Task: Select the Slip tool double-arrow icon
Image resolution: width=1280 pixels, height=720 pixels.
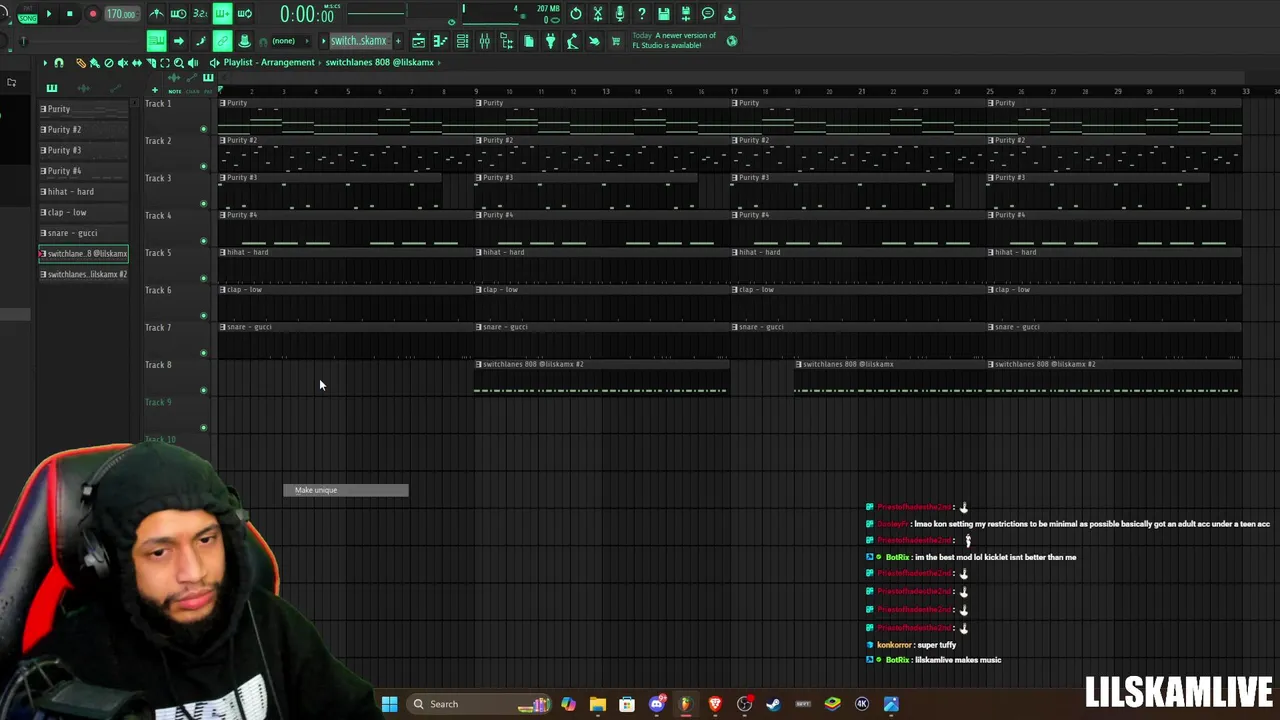Action: (x=137, y=63)
